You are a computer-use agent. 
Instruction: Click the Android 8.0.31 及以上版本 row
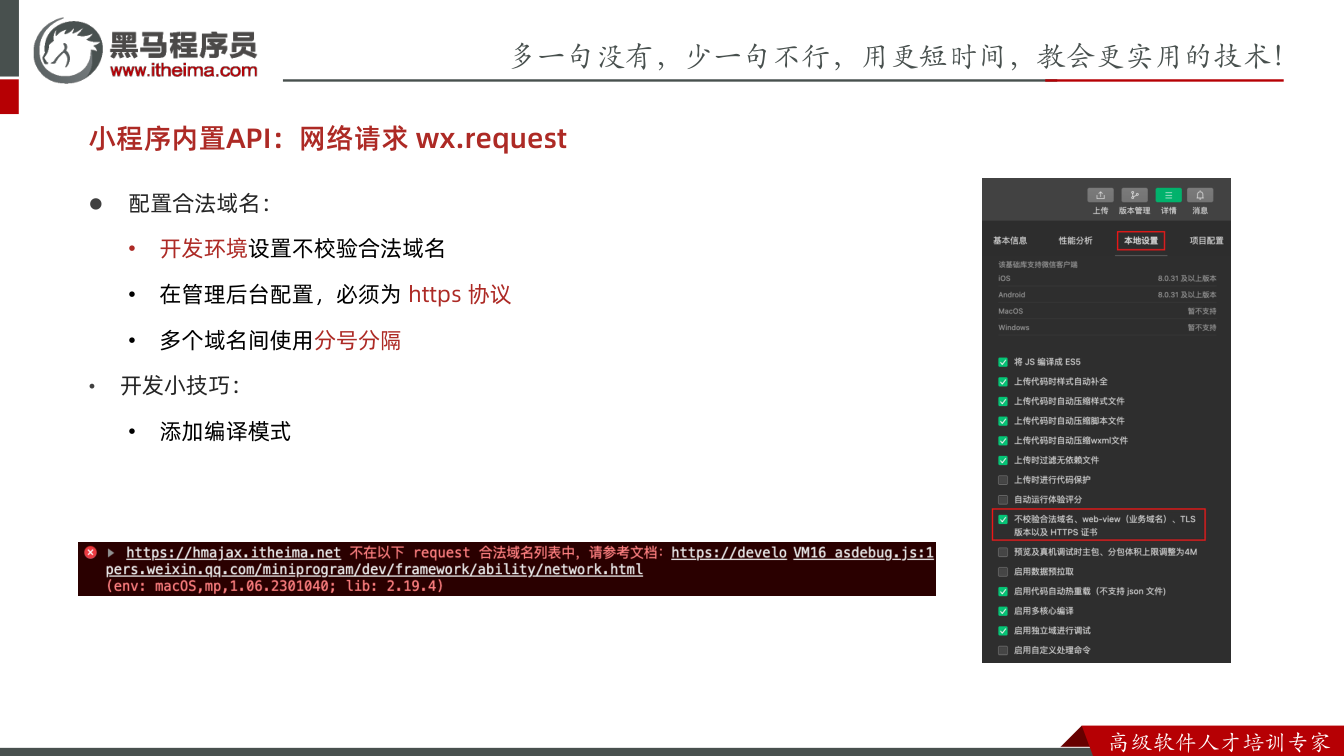[1107, 295]
